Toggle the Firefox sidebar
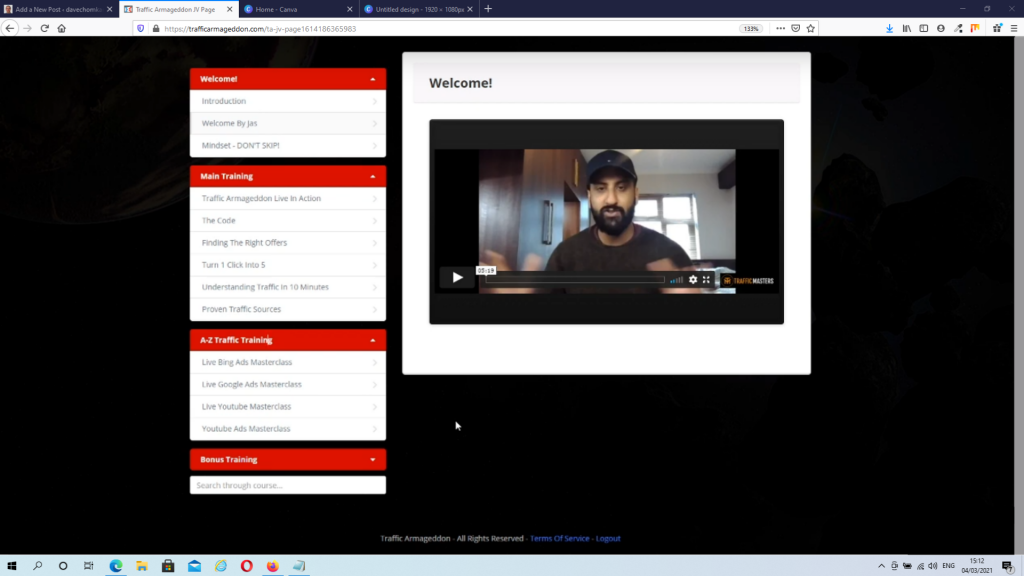The image size is (1024, 576). (x=923, y=29)
